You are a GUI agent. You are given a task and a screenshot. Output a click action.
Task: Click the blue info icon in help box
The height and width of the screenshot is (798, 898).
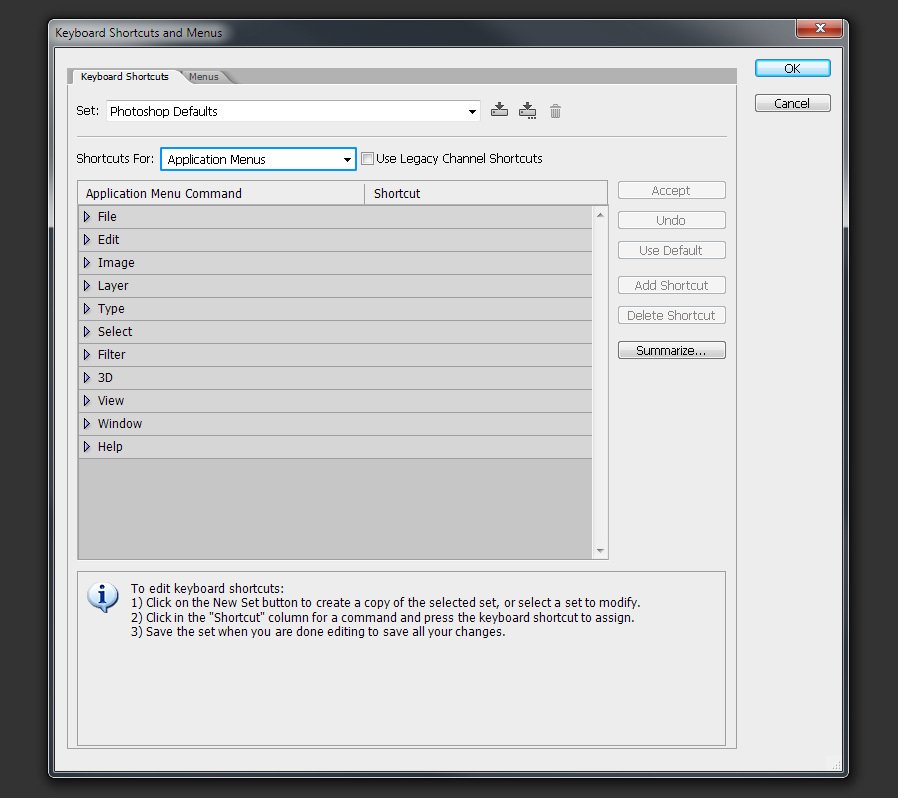pyautogui.click(x=103, y=597)
